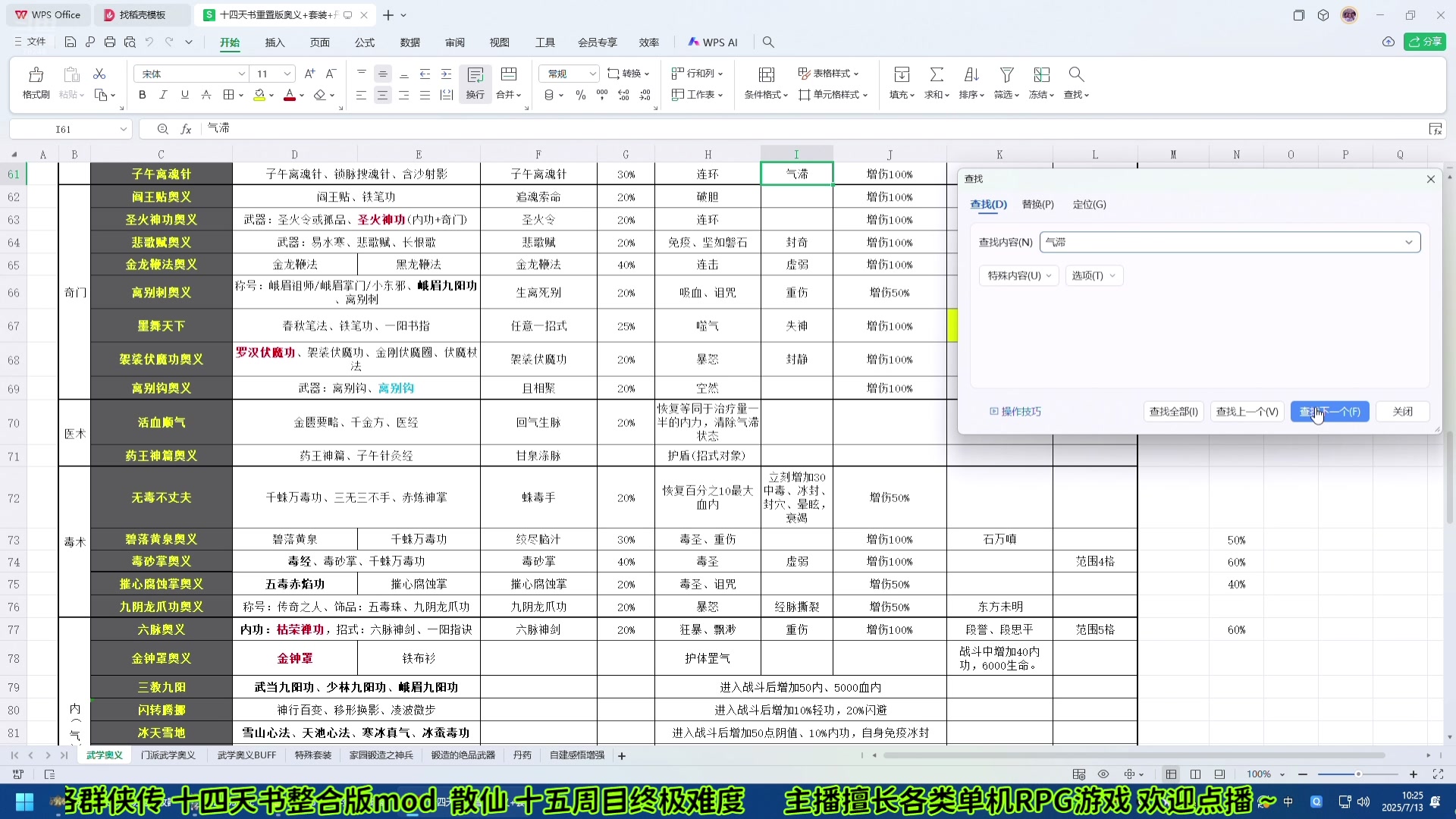Switch to normal view in status bar
Viewport: 1456px width, 819px height.
[1171, 774]
